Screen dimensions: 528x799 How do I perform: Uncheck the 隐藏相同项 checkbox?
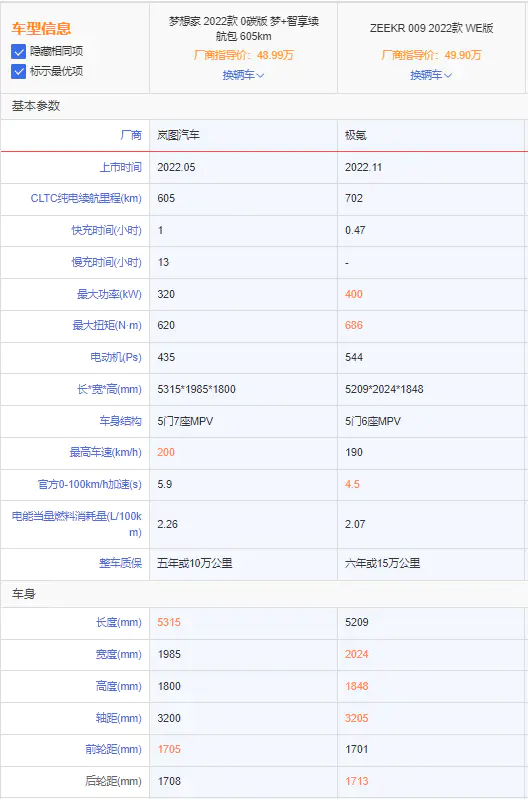[18, 51]
